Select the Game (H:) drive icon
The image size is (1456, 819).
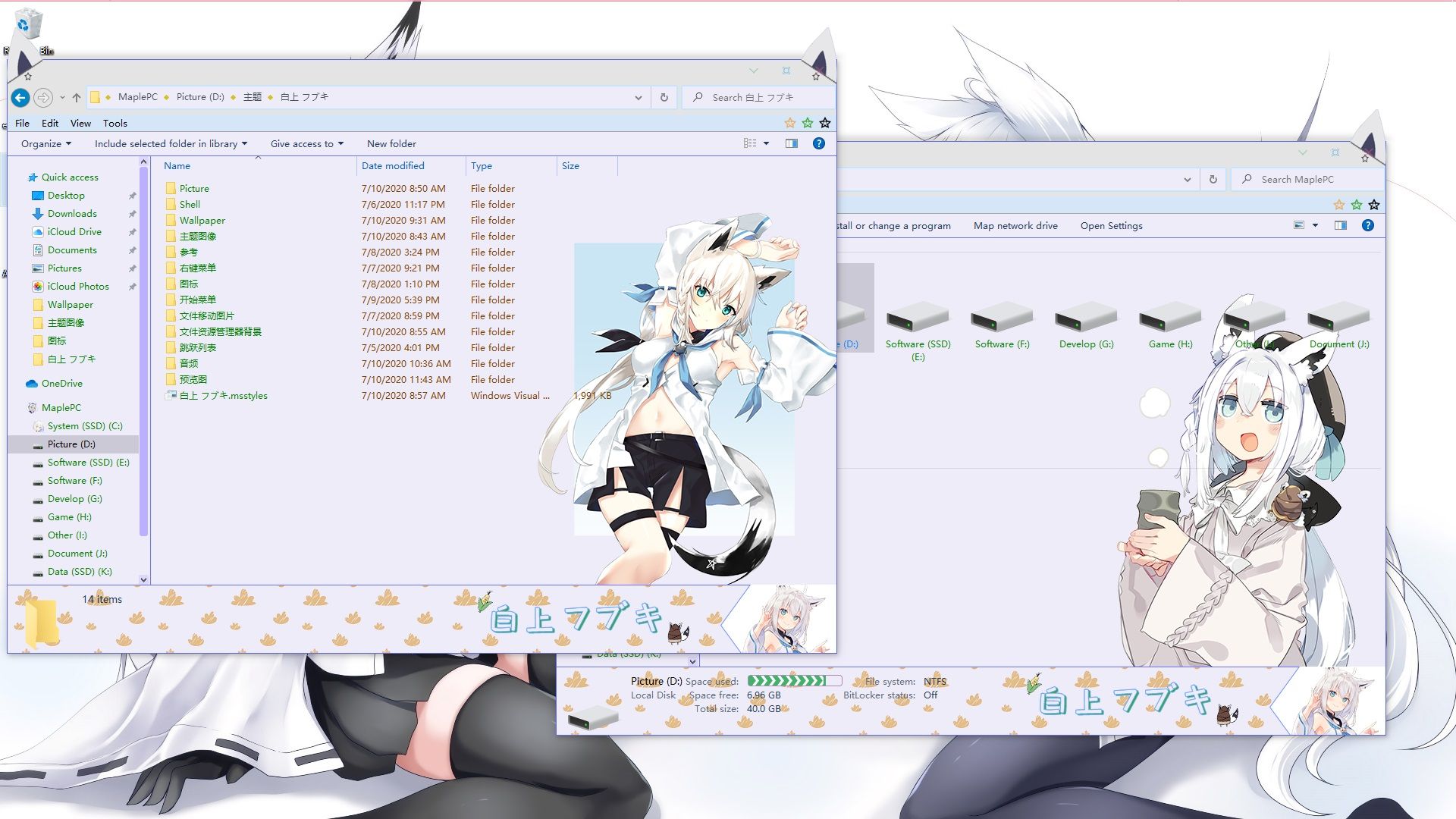1170,325
